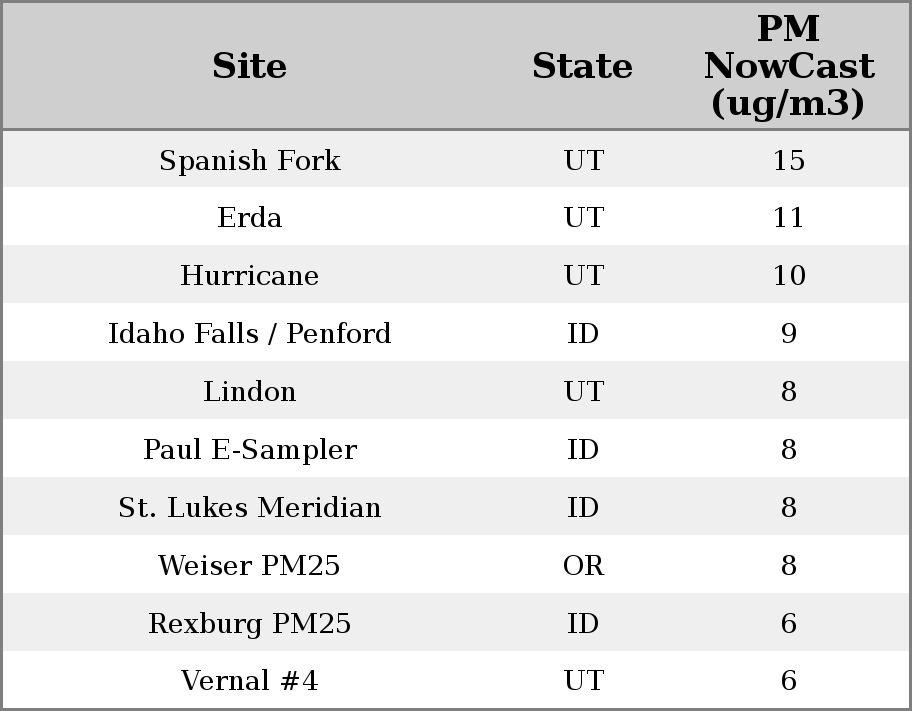Viewport: 912px width, 711px height.
Task: Click the Hurricane site name
Action: tap(249, 276)
